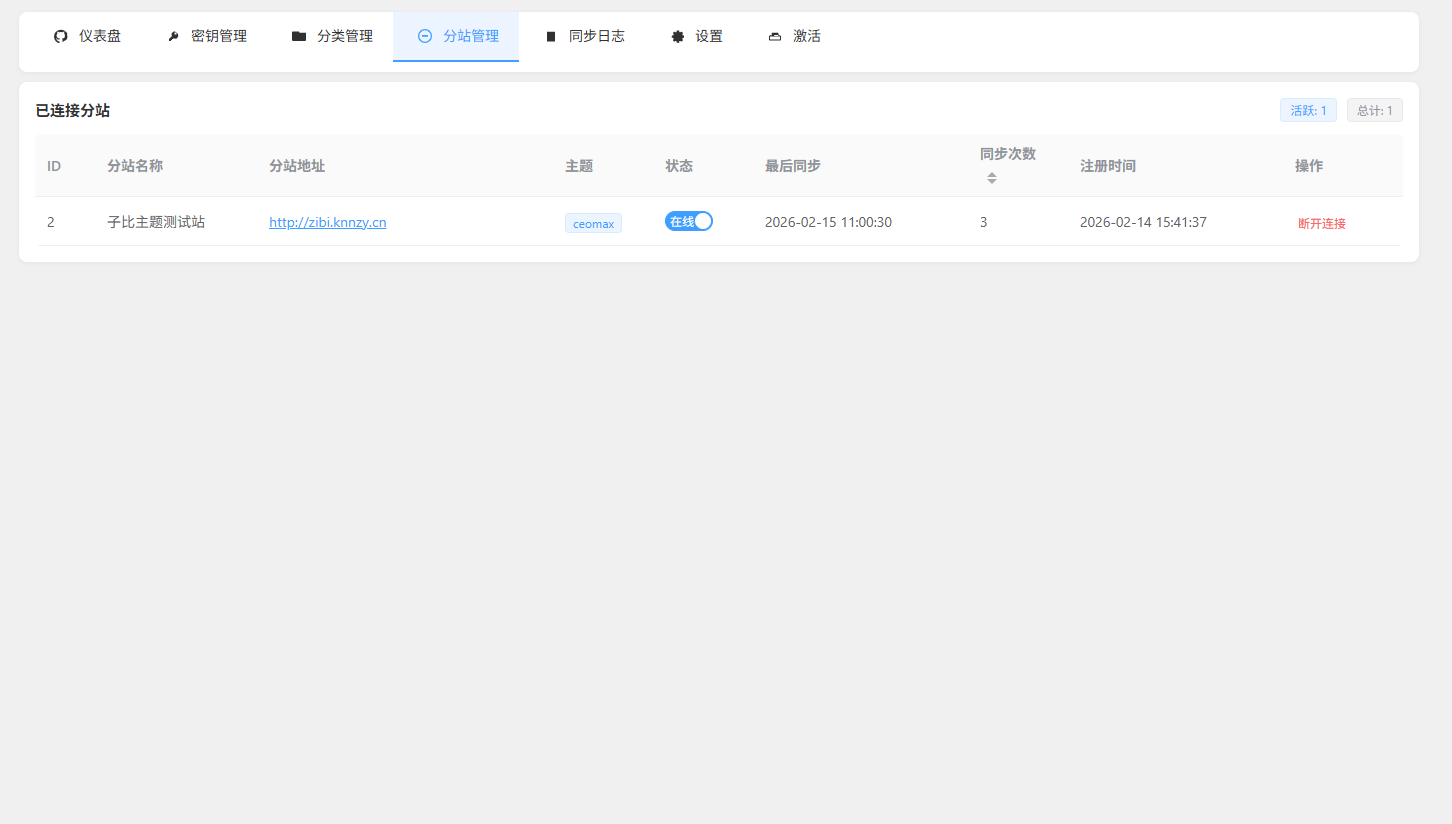Open the http://zibi.knnzy.cn site link
The image size is (1452, 824).
point(327,222)
